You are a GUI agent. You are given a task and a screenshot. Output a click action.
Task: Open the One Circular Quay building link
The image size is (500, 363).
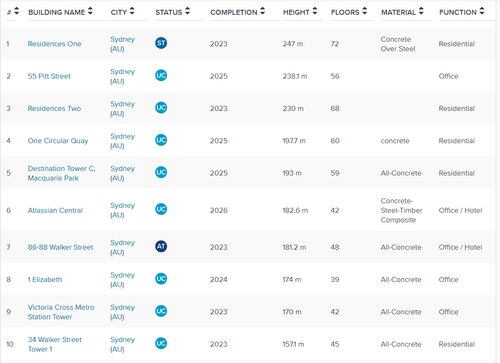(x=58, y=141)
